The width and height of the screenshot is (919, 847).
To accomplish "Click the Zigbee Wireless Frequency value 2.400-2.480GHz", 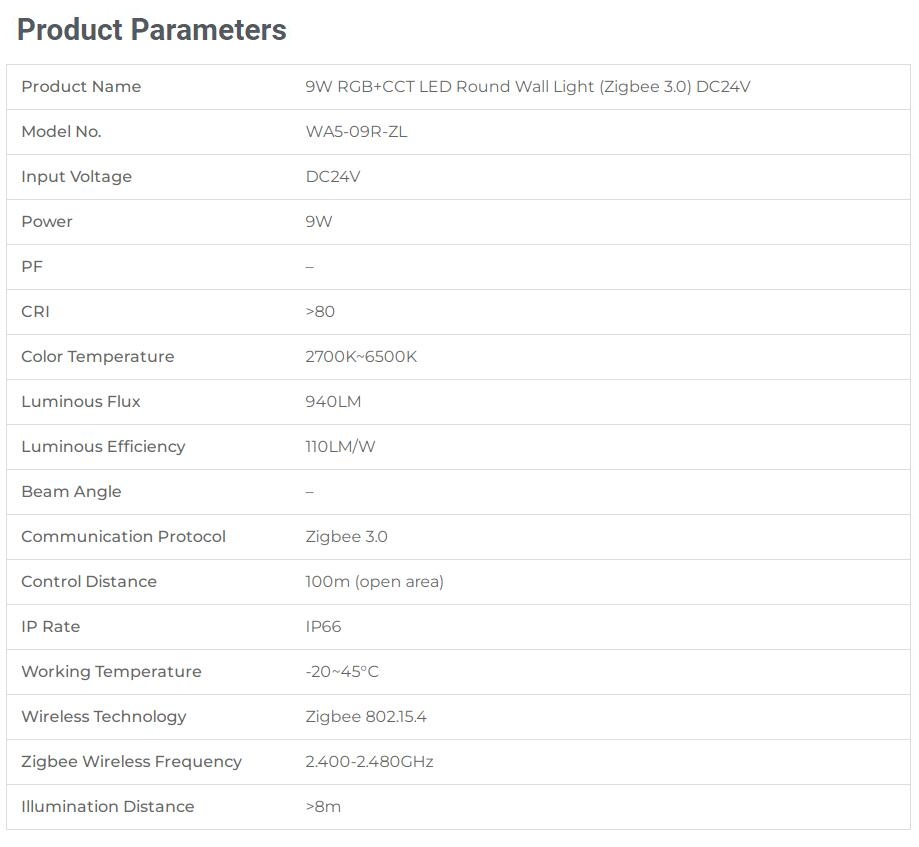I will [x=369, y=762].
